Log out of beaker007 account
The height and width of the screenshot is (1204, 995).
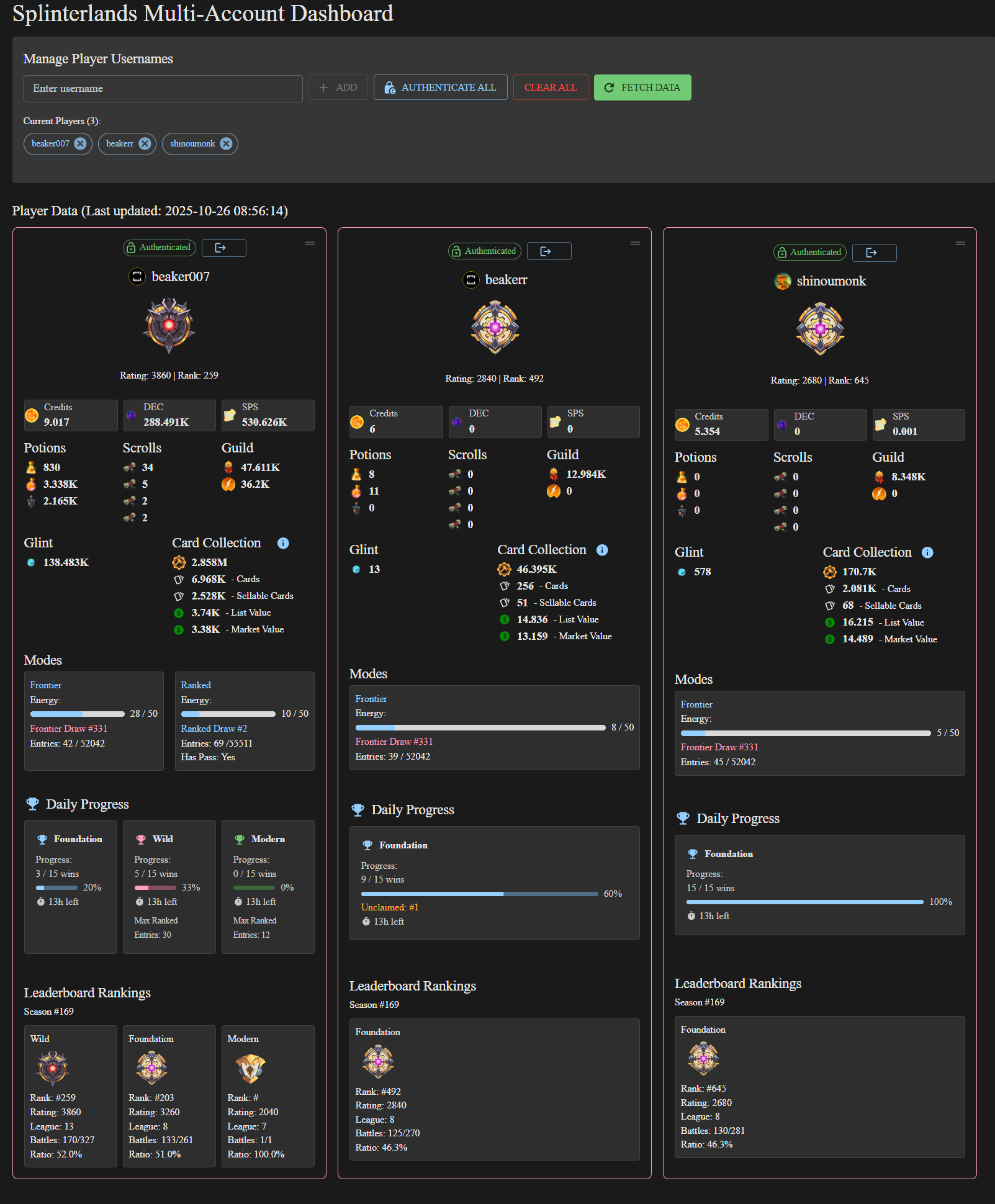(223, 248)
